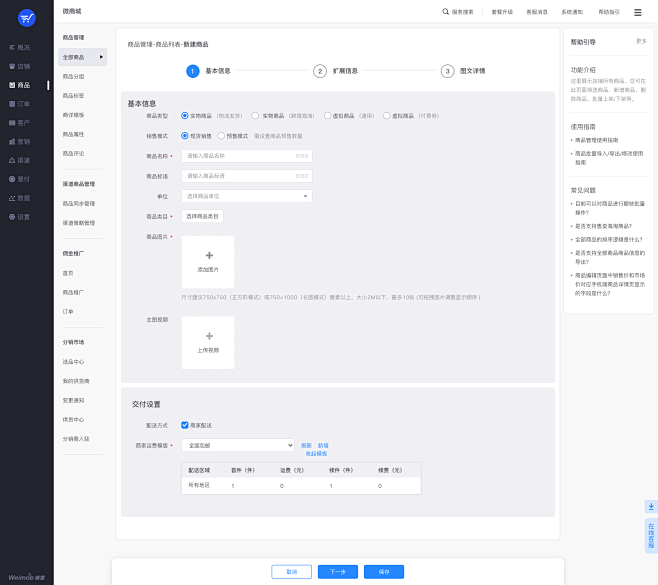Click the 商品名称 input field
658x585 pixels.
[246, 156]
